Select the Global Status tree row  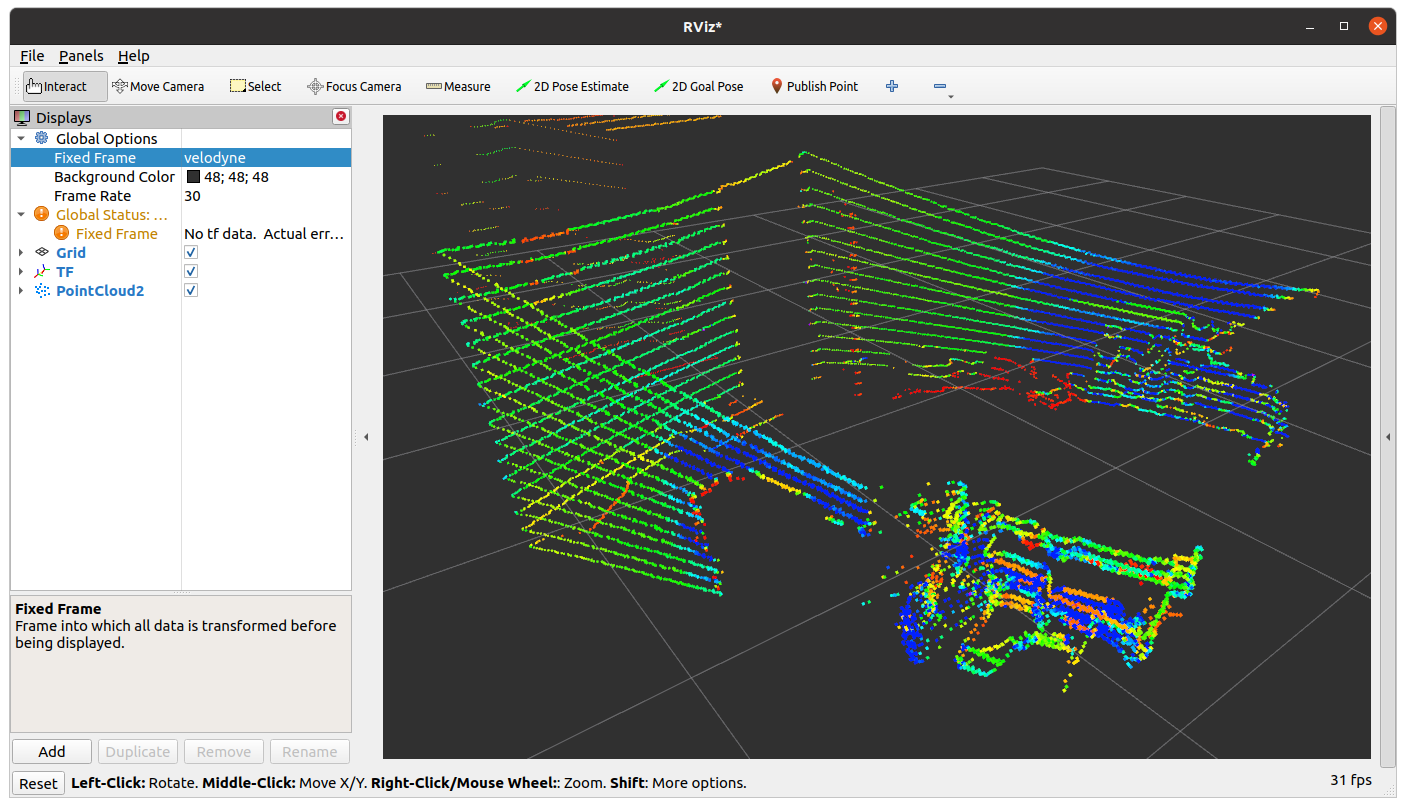coord(181,214)
